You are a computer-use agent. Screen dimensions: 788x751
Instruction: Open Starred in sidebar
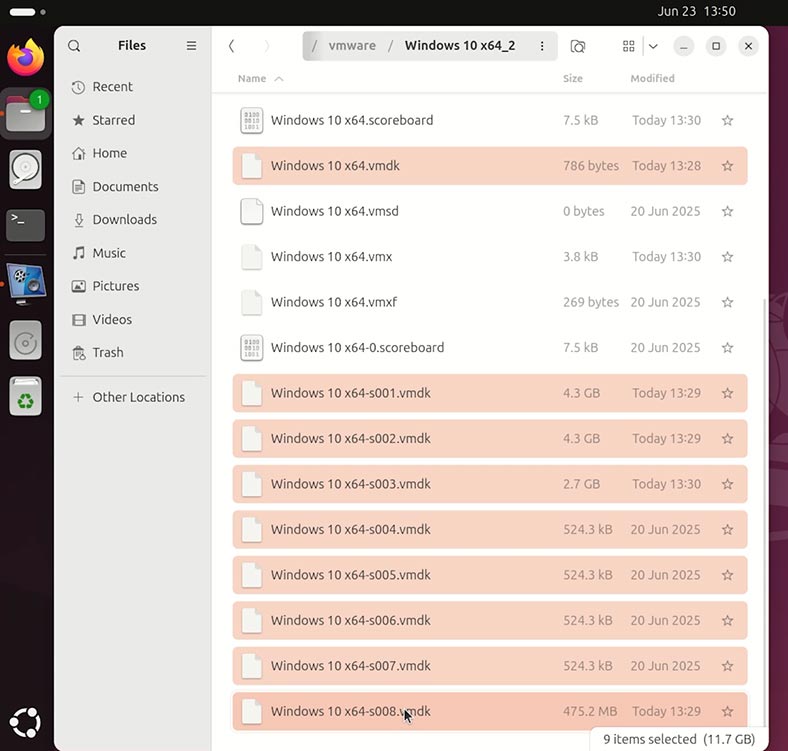pos(132,120)
